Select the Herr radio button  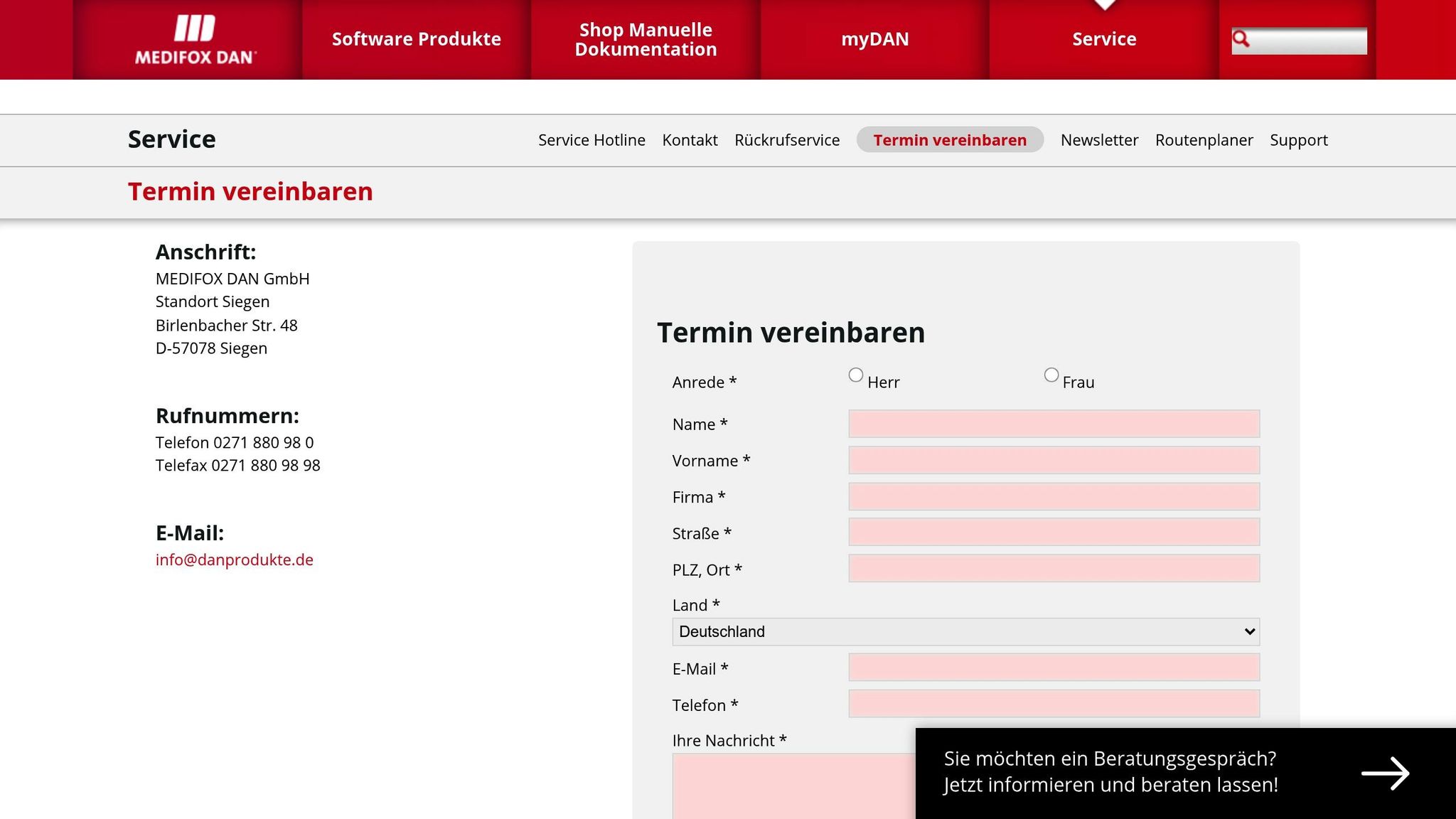click(x=856, y=374)
